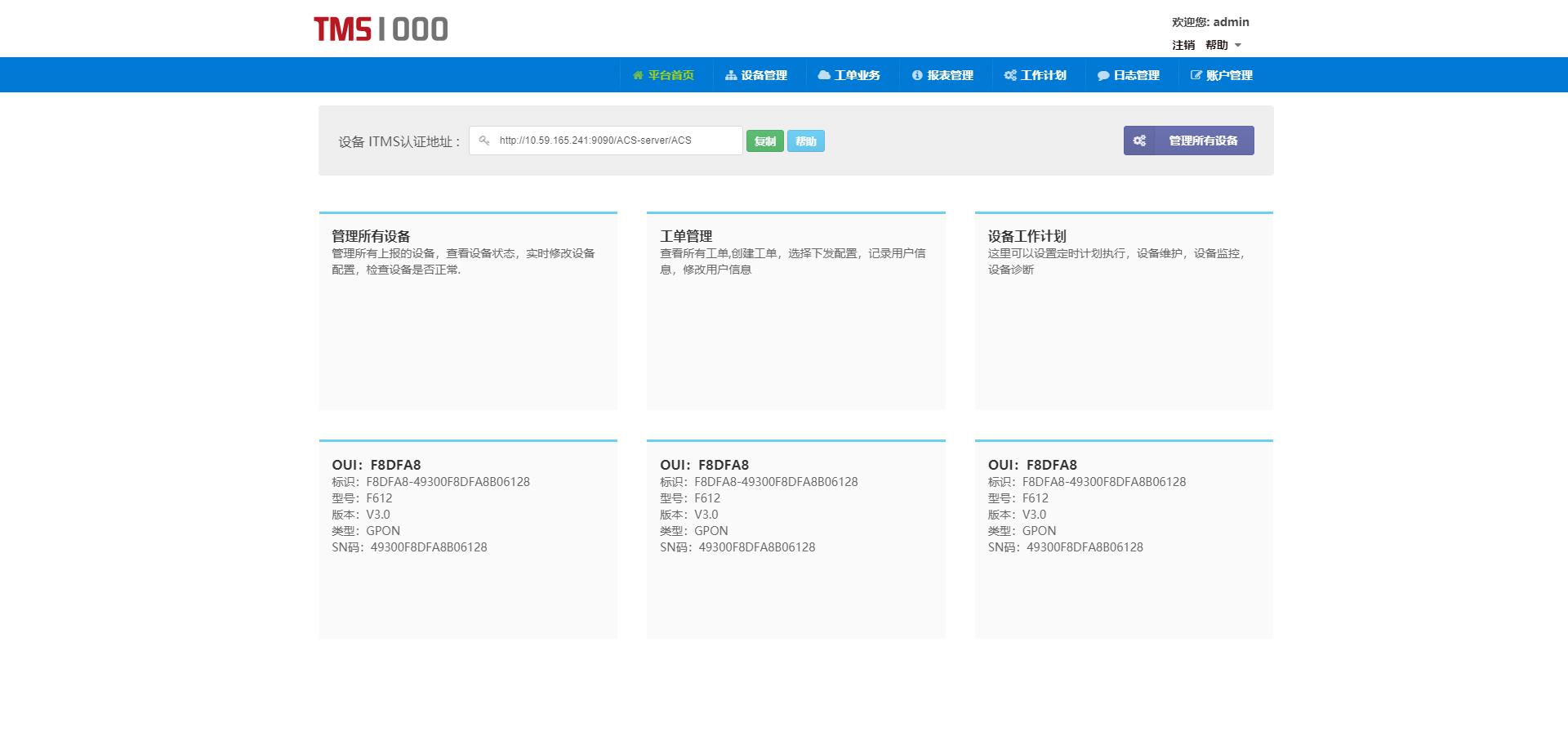
Task: Click the 欢迎您: admin text
Action: point(1210,22)
